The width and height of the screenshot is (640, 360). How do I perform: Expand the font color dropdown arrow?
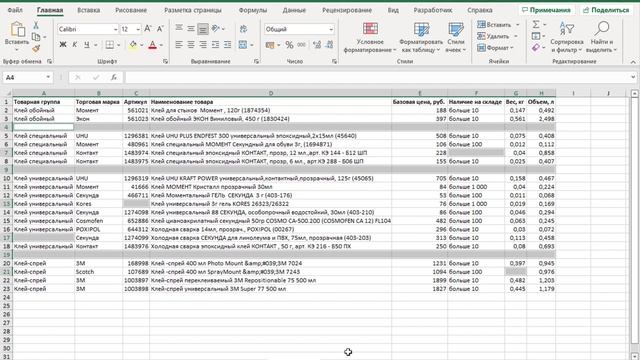162,45
